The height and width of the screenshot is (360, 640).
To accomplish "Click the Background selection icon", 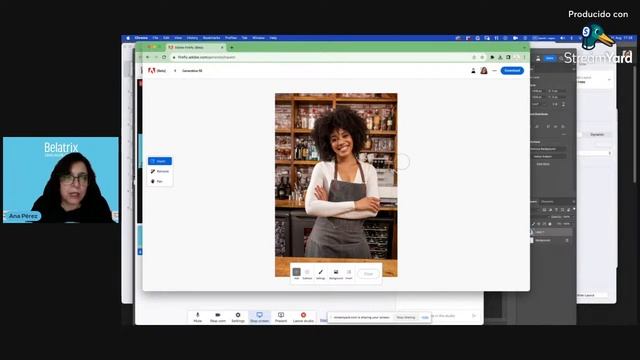I will coord(336,273).
